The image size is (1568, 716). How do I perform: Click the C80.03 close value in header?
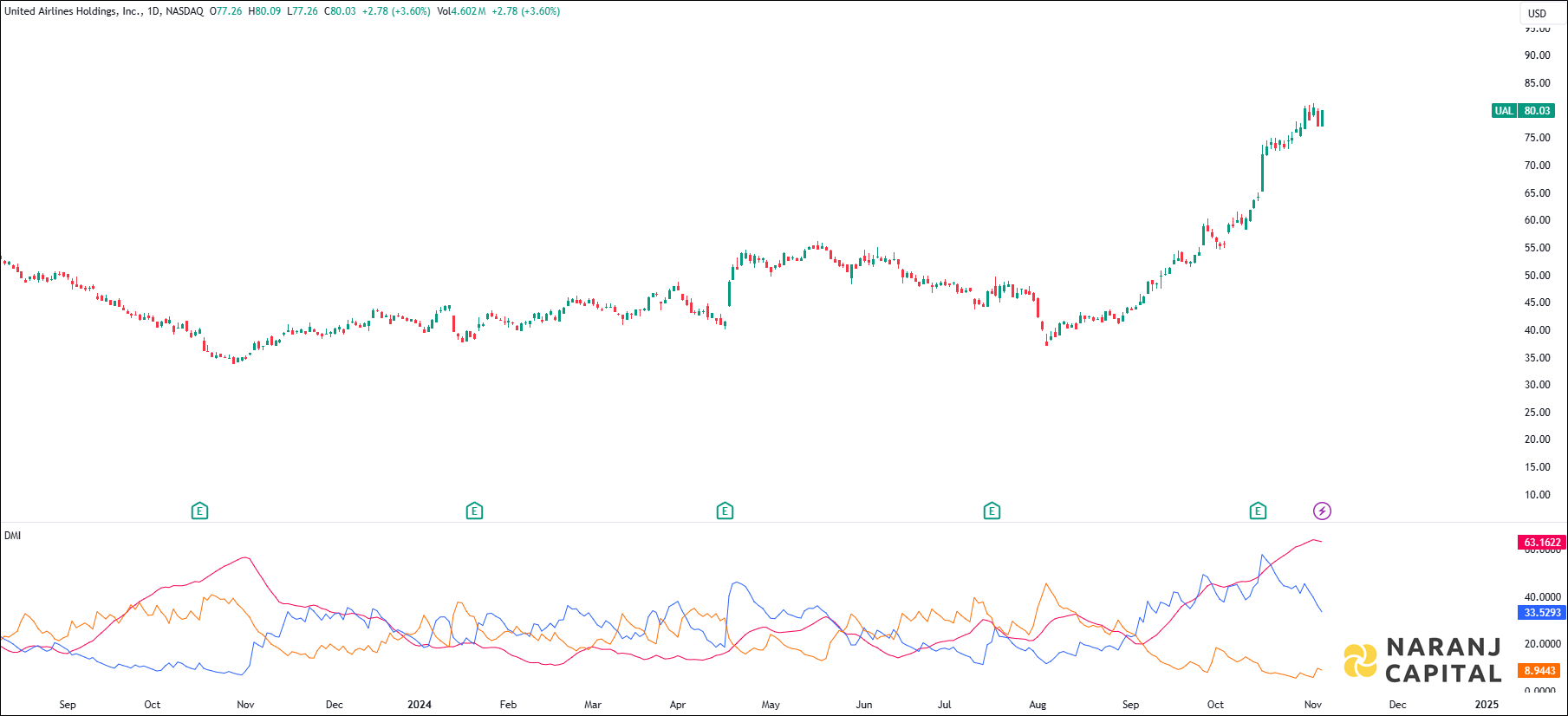pyautogui.click(x=340, y=11)
